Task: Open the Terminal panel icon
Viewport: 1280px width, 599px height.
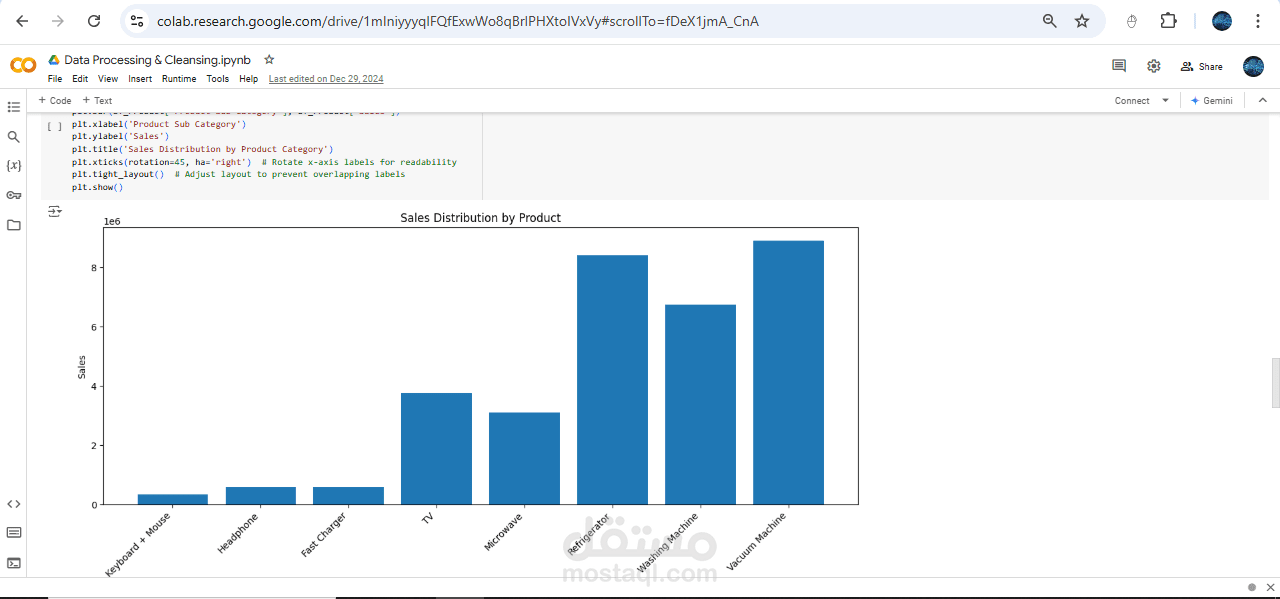Action: 14,563
